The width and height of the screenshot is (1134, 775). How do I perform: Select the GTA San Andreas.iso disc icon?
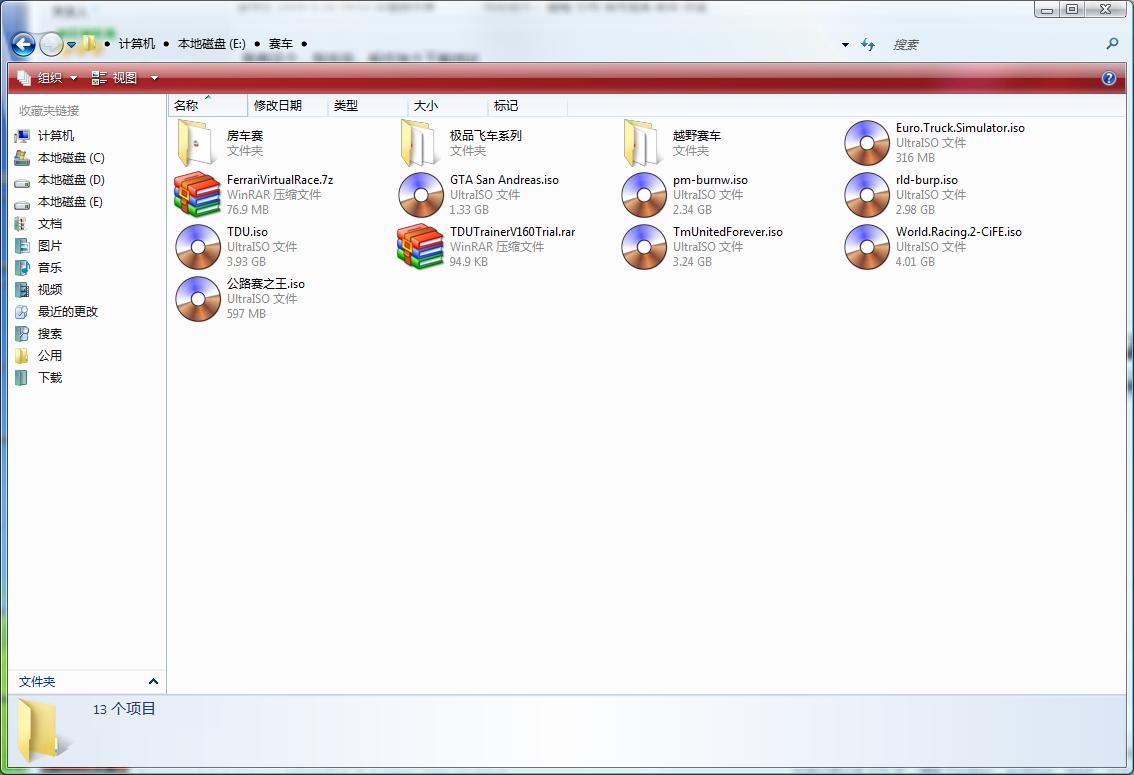pos(420,195)
